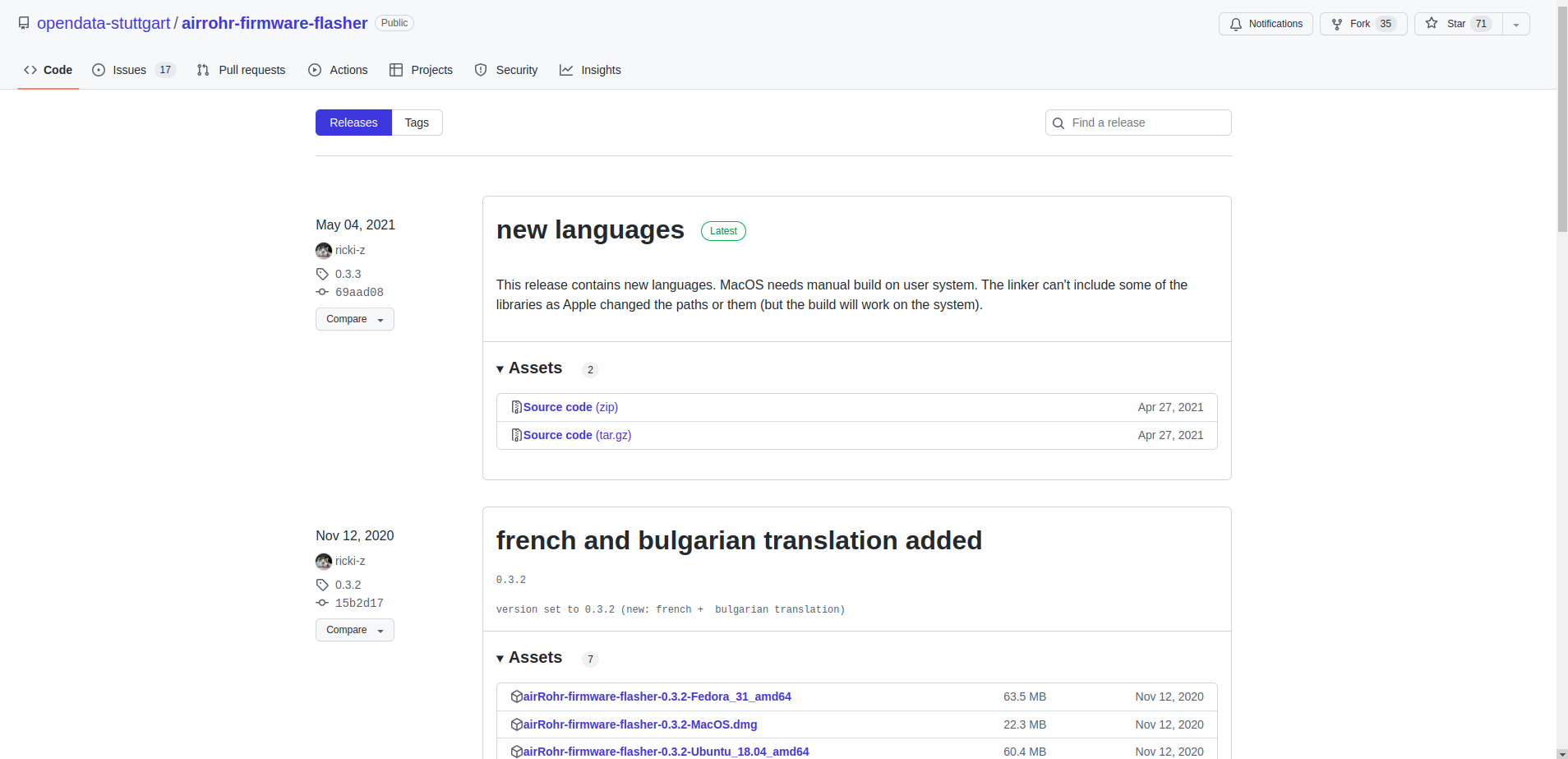
Task: Open french and bulgarian translation added release
Action: click(739, 540)
